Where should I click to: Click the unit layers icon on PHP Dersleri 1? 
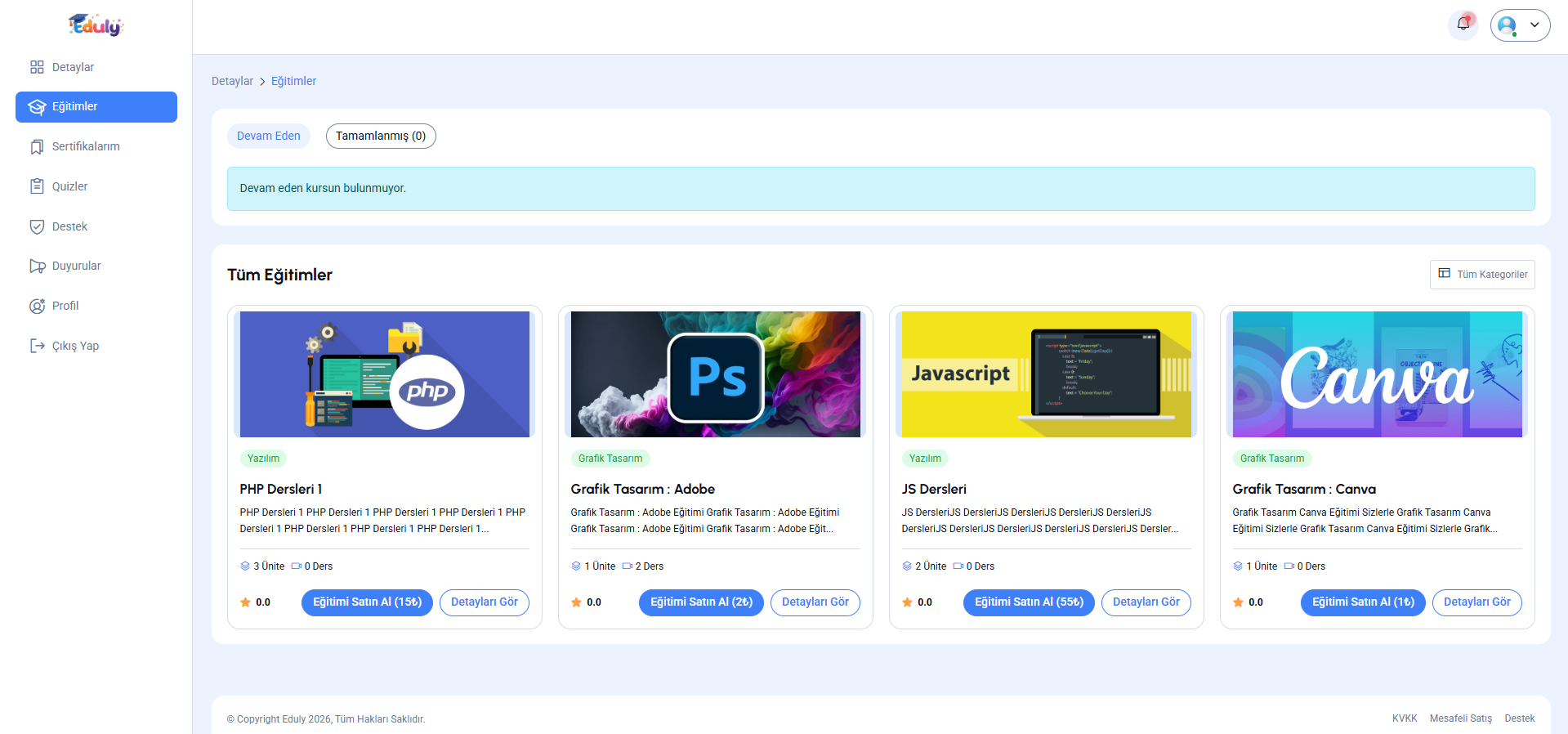(245, 566)
